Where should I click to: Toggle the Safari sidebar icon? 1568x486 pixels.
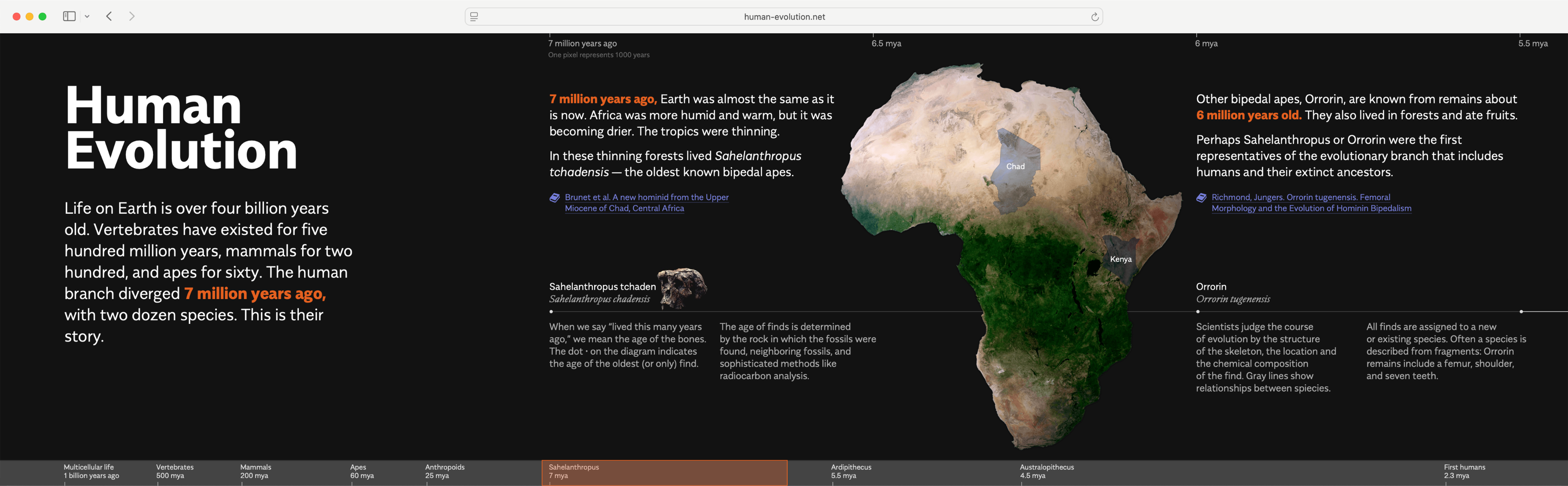pos(69,16)
